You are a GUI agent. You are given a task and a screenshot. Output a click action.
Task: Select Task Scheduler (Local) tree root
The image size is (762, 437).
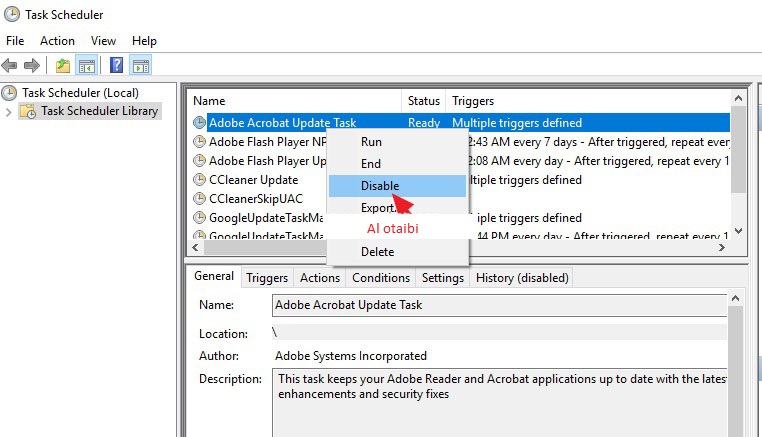[x=80, y=93]
